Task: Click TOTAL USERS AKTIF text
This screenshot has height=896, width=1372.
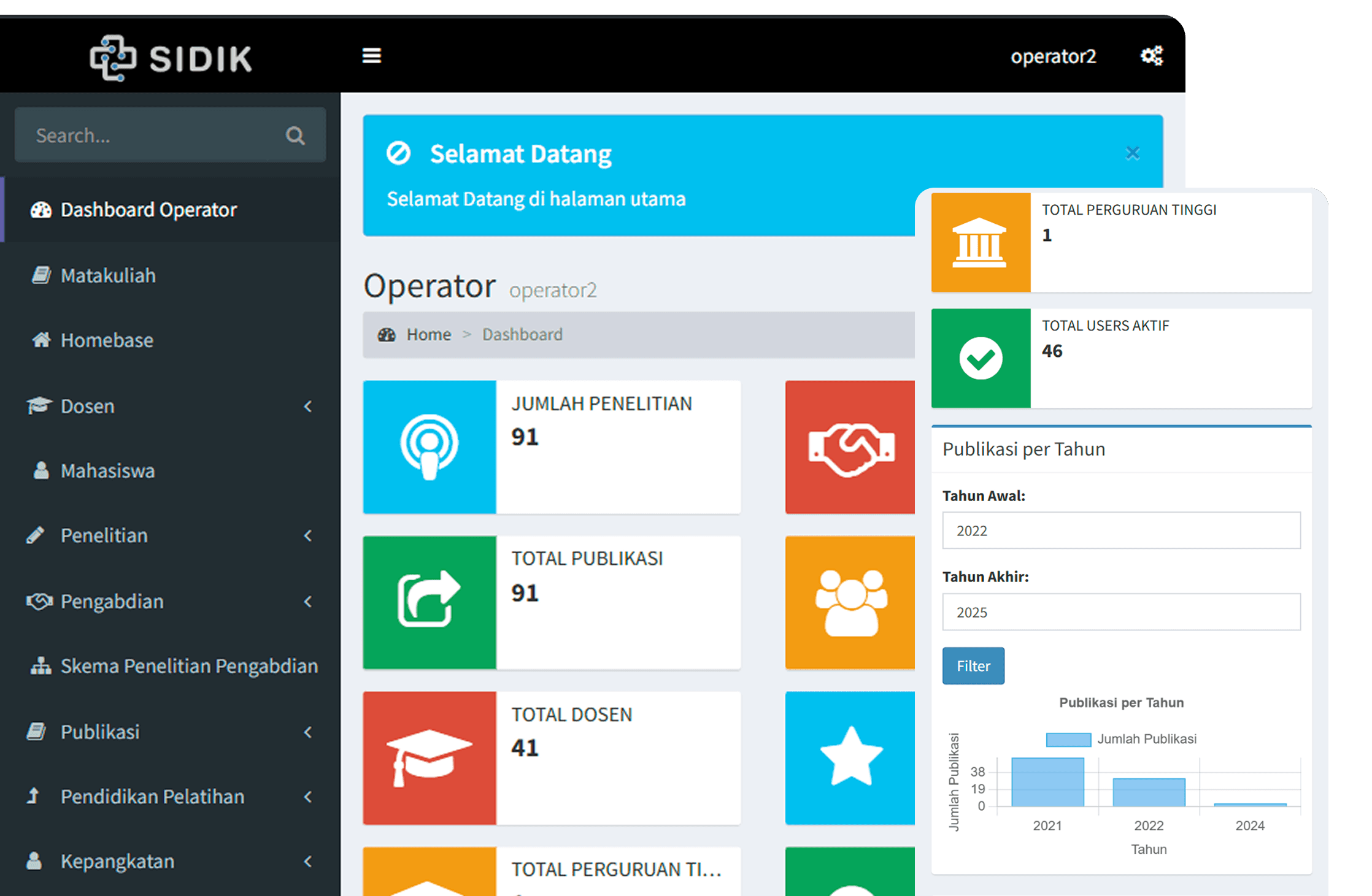Action: pyautogui.click(x=1105, y=326)
